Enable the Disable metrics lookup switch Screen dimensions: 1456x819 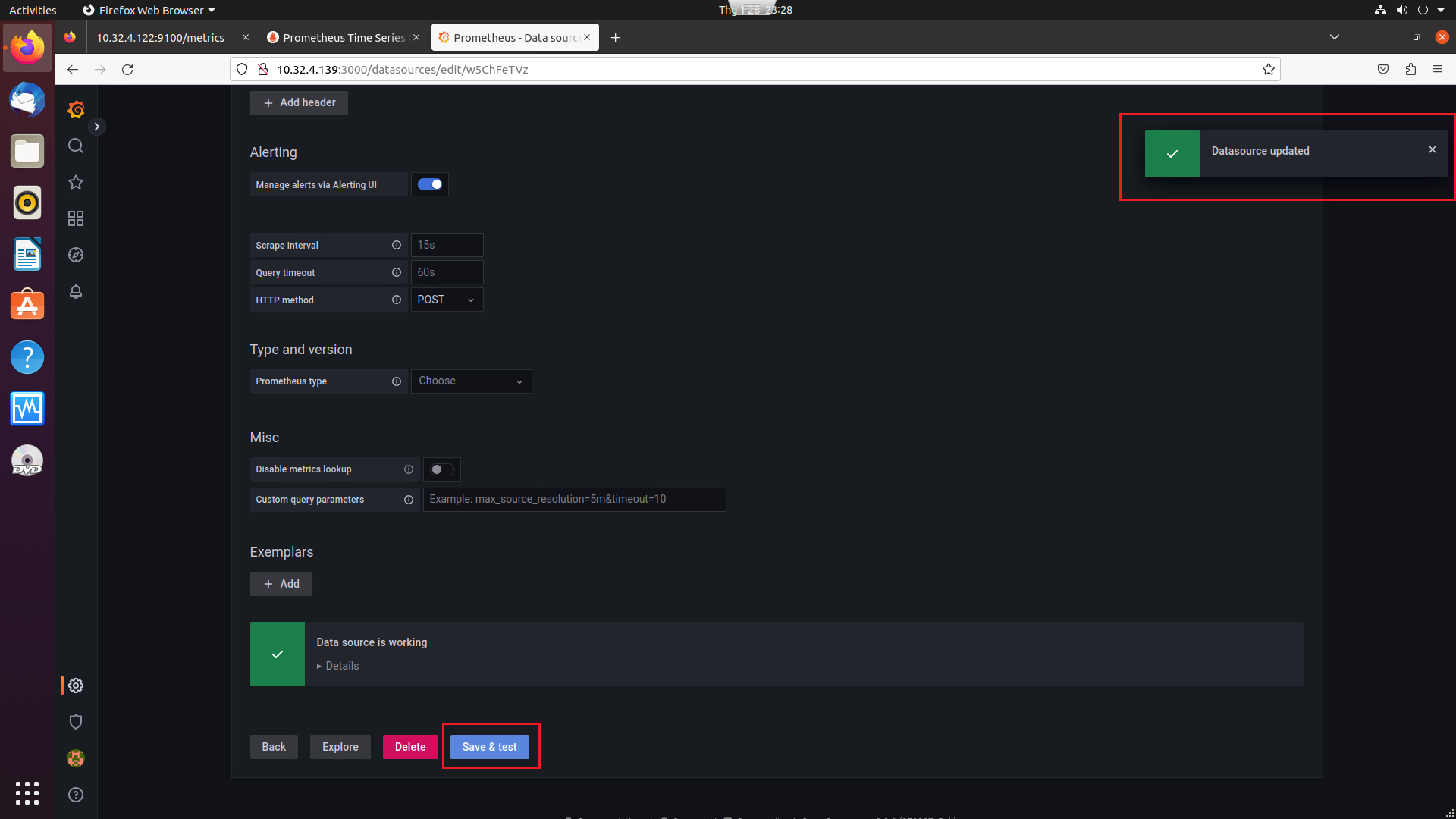point(441,469)
